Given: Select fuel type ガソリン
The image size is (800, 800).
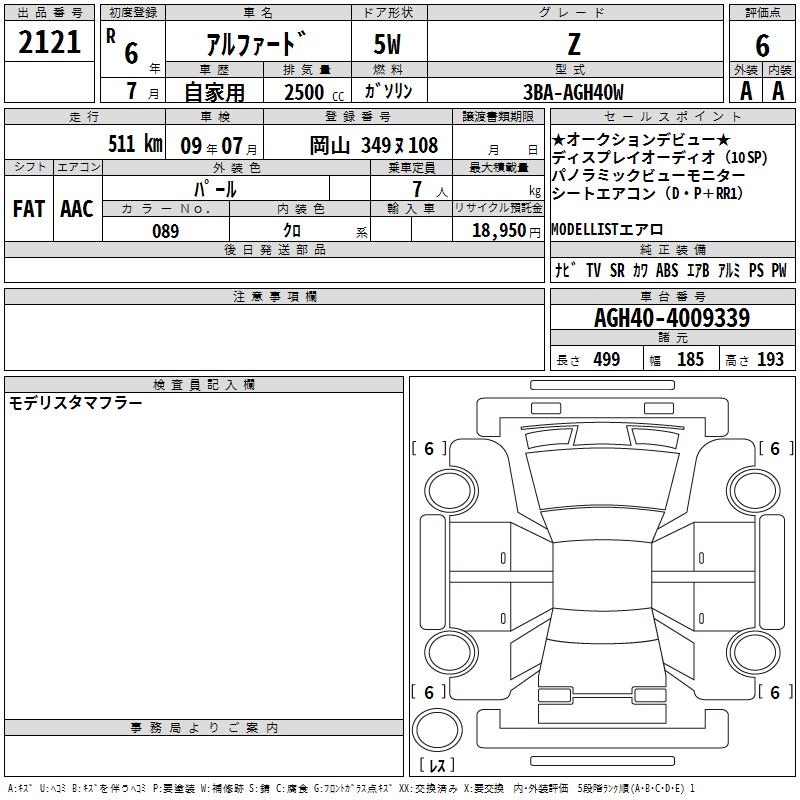Looking at the screenshot, I should tap(388, 91).
